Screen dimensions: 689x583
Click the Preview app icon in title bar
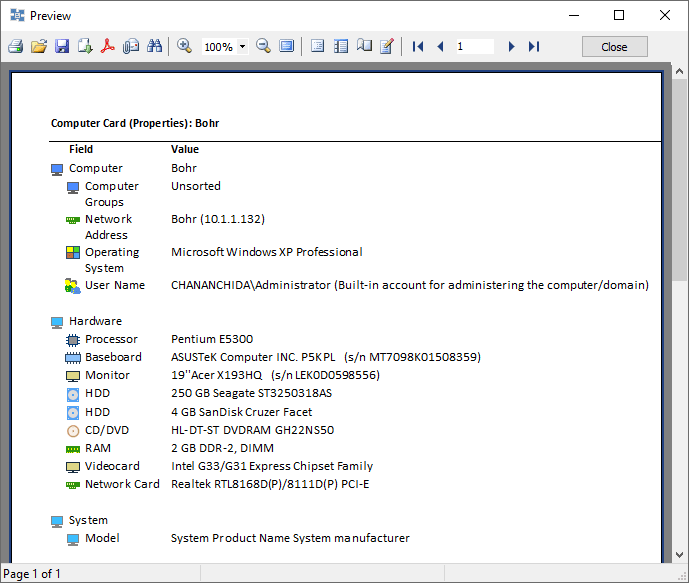pyautogui.click(x=17, y=15)
